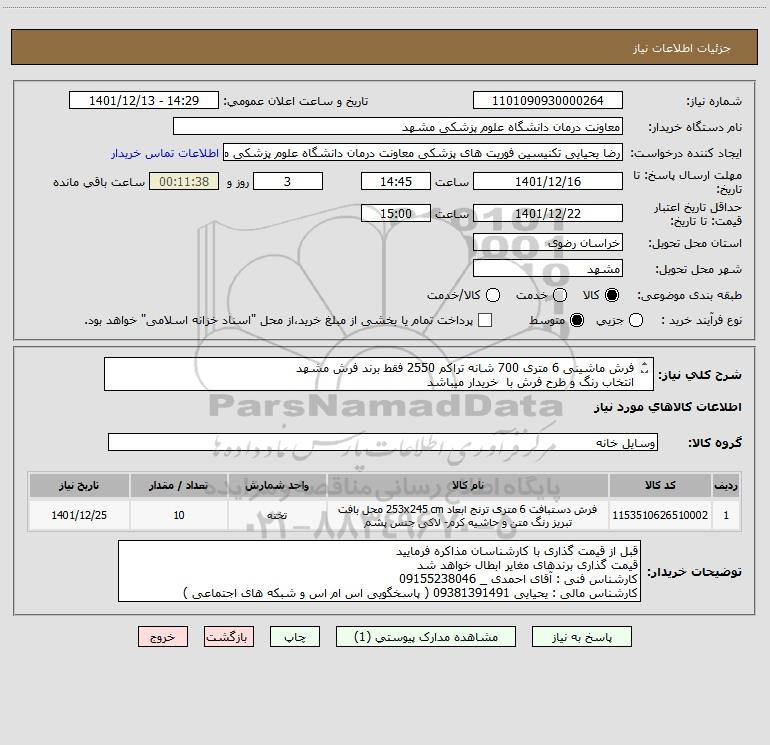Click the شماره نیاز field 1101090930000264

click(548, 101)
